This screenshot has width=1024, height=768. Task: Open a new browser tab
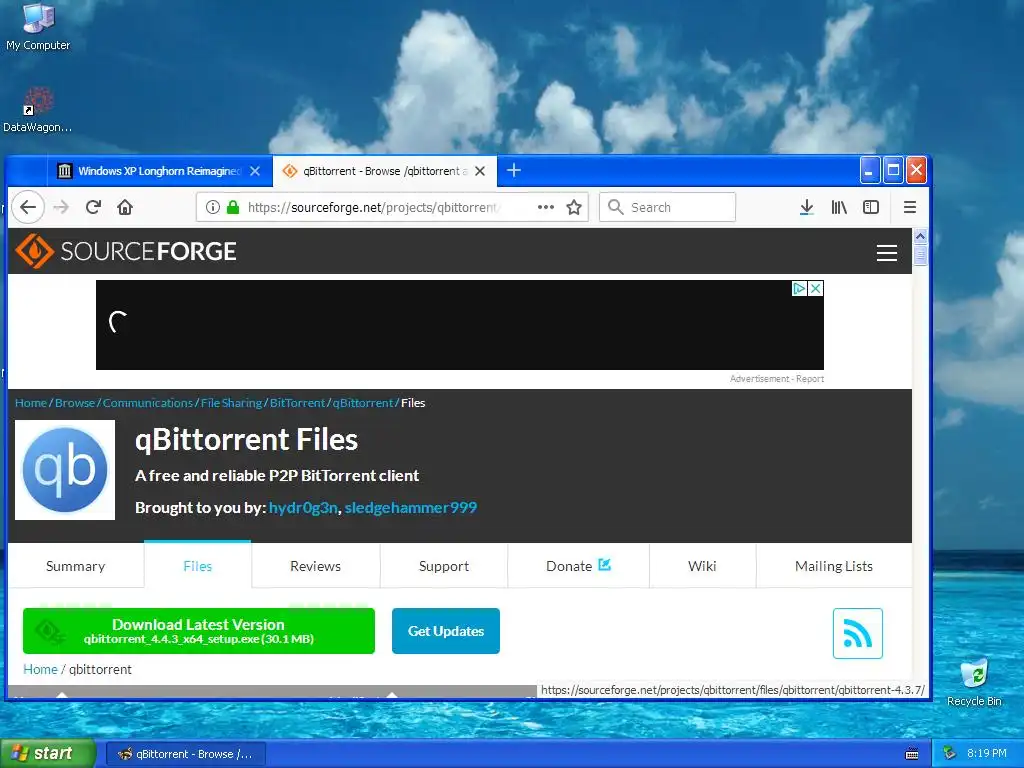514,170
